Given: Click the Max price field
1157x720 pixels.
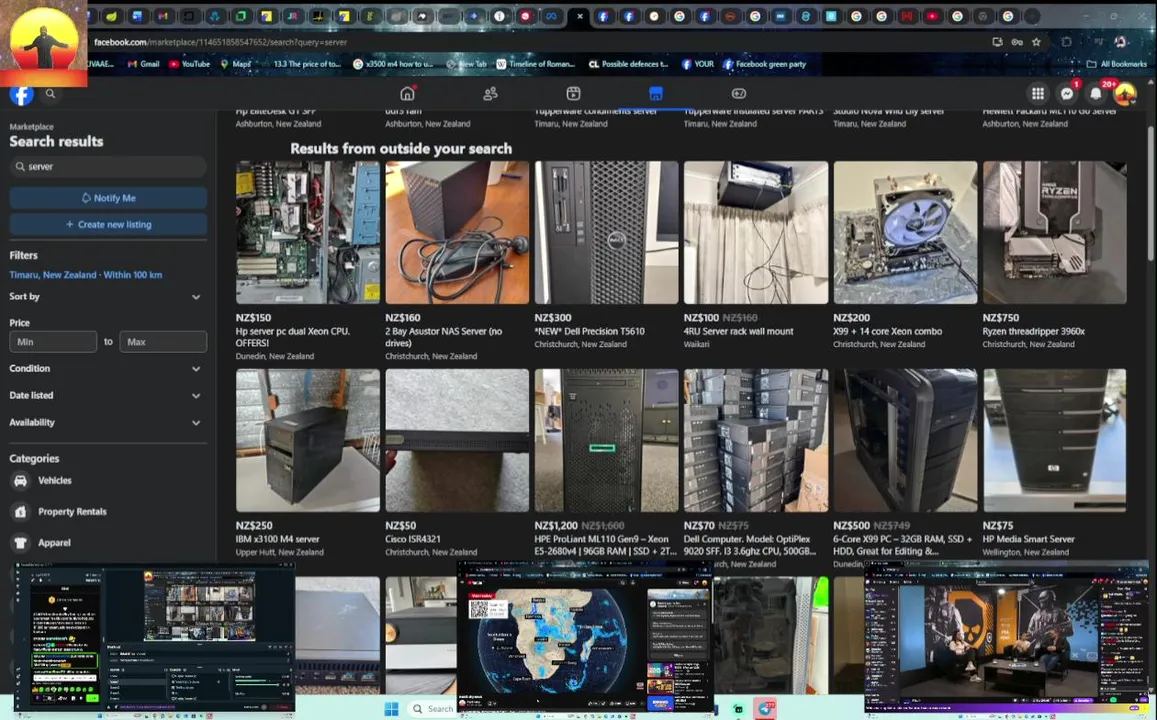Looking at the screenshot, I should pyautogui.click(x=163, y=342).
